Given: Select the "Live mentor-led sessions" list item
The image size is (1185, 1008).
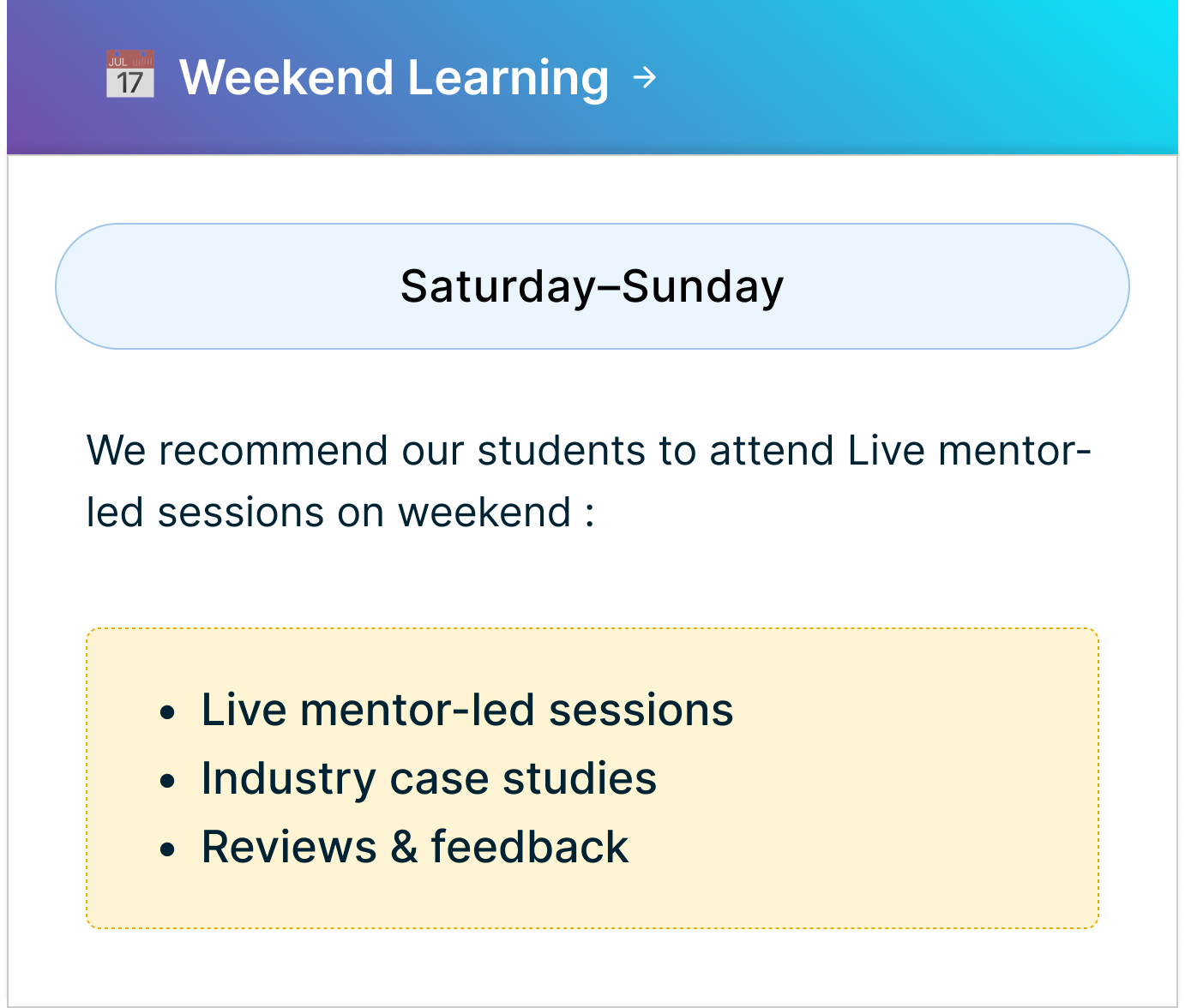Looking at the screenshot, I should click(x=466, y=711).
